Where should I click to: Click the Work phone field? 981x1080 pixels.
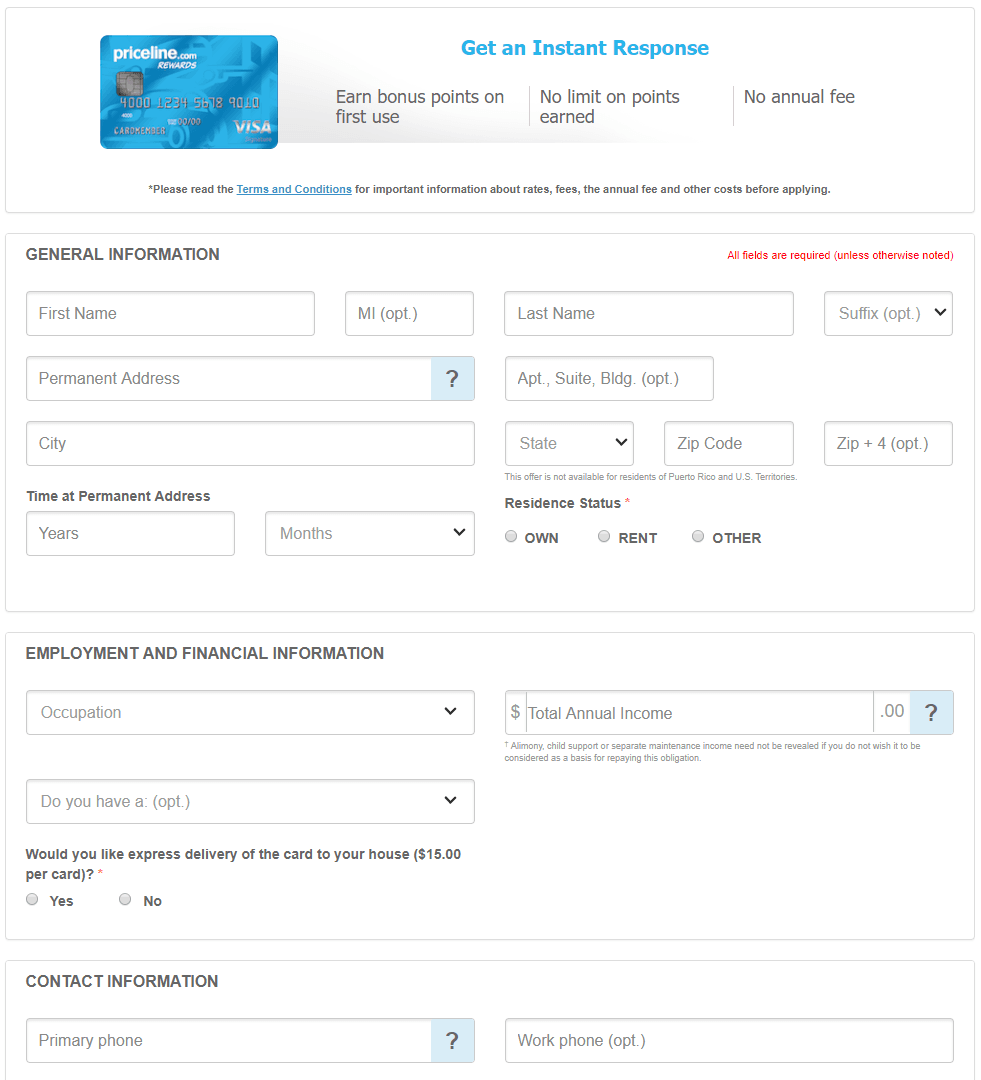(x=728, y=1041)
